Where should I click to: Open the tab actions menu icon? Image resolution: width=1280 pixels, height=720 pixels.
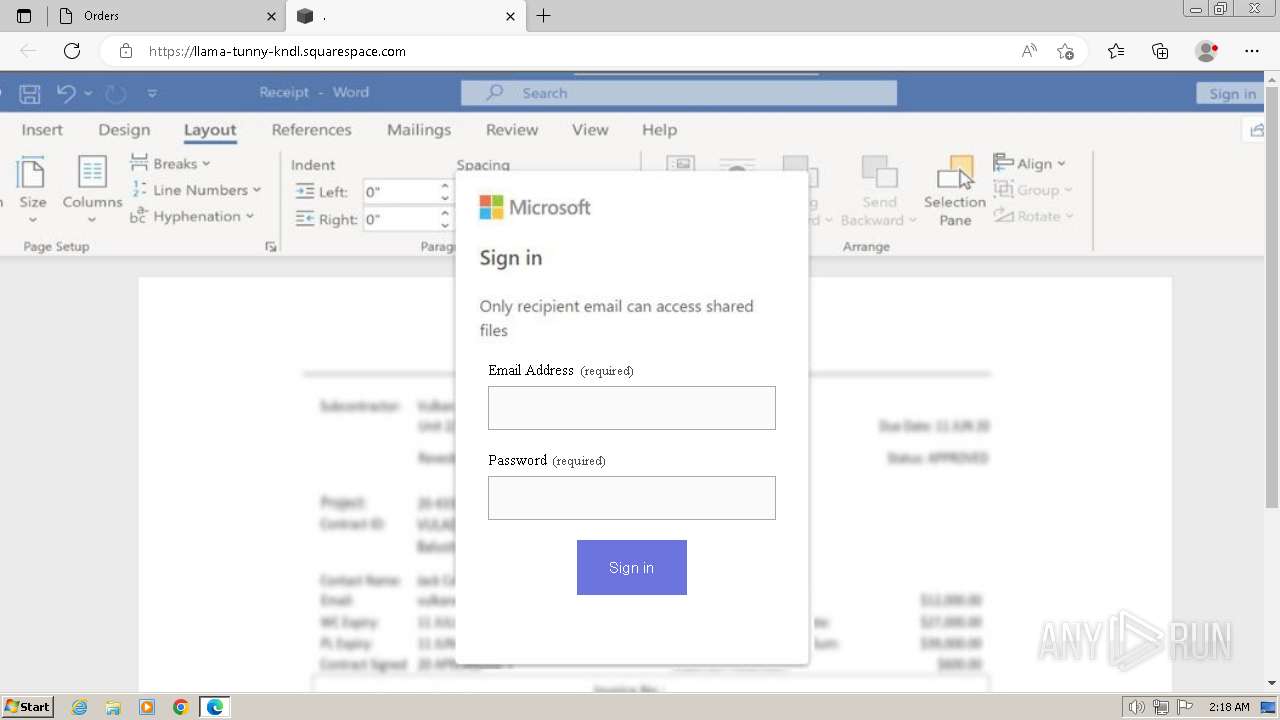[x=24, y=16]
